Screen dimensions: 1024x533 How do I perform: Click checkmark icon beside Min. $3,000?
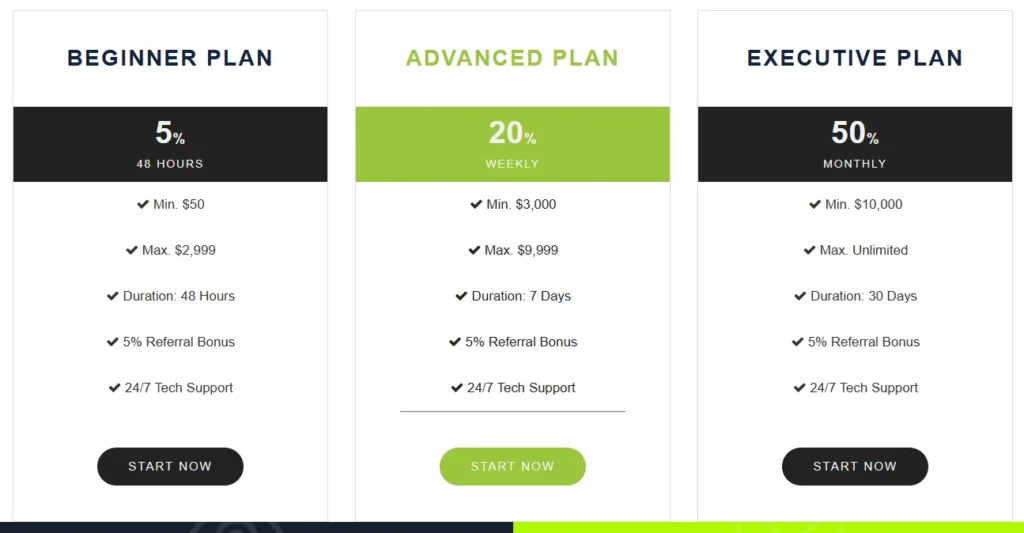click(x=476, y=204)
